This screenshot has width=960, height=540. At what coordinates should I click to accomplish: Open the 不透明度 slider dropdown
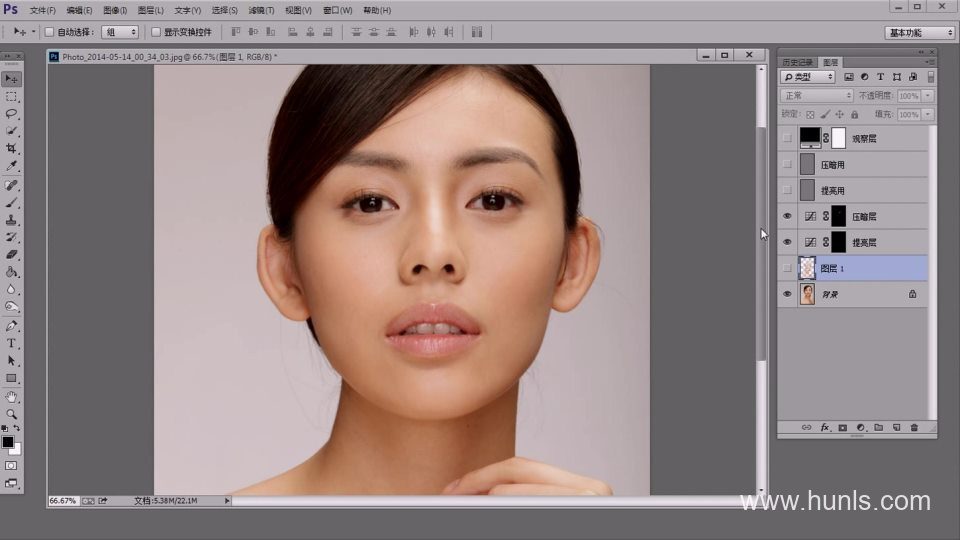928,96
